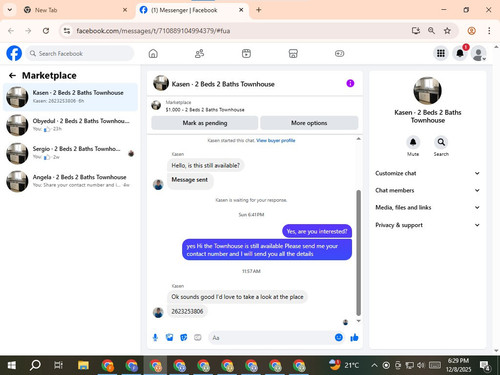Image resolution: width=500 pixels, height=375 pixels.
Task: Open the Marketplace storefront icon
Action: [293, 53]
